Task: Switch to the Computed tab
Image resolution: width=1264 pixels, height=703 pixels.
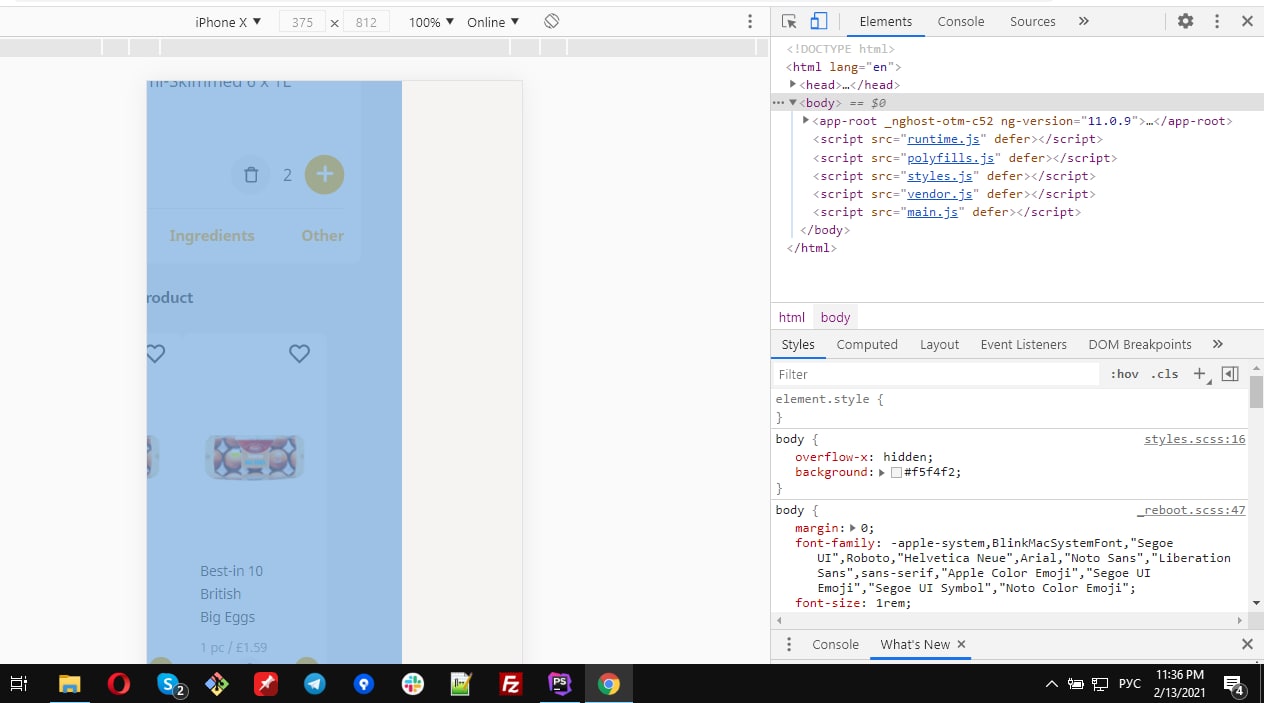Action: 866,344
